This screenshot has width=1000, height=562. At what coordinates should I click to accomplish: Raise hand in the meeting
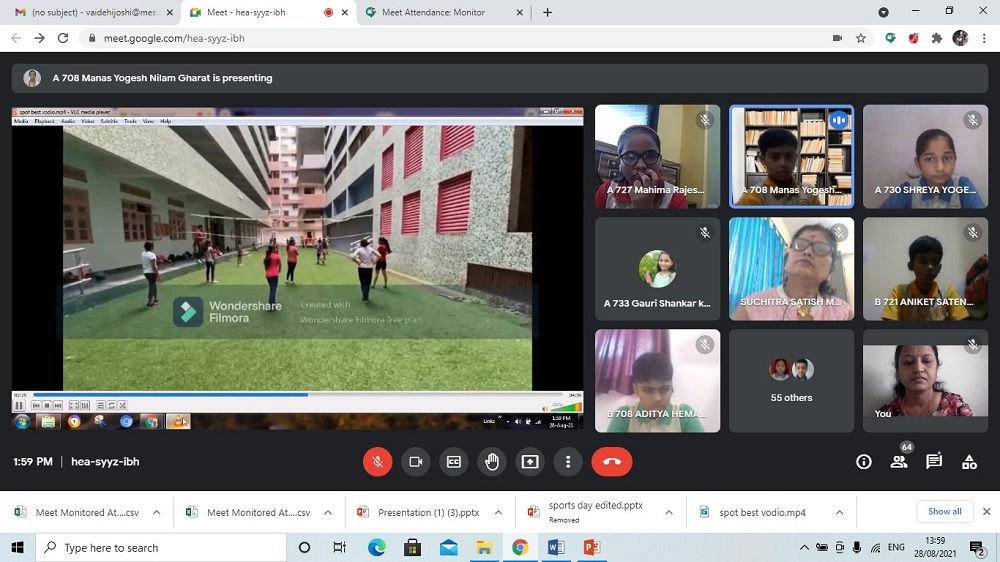[492, 462]
